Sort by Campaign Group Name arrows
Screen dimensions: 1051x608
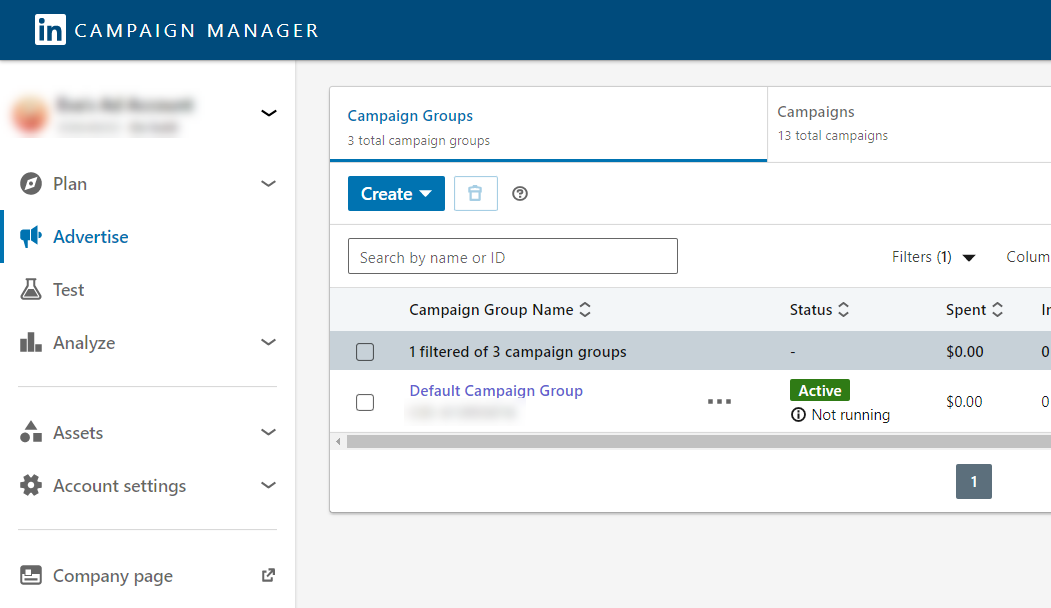pos(585,310)
